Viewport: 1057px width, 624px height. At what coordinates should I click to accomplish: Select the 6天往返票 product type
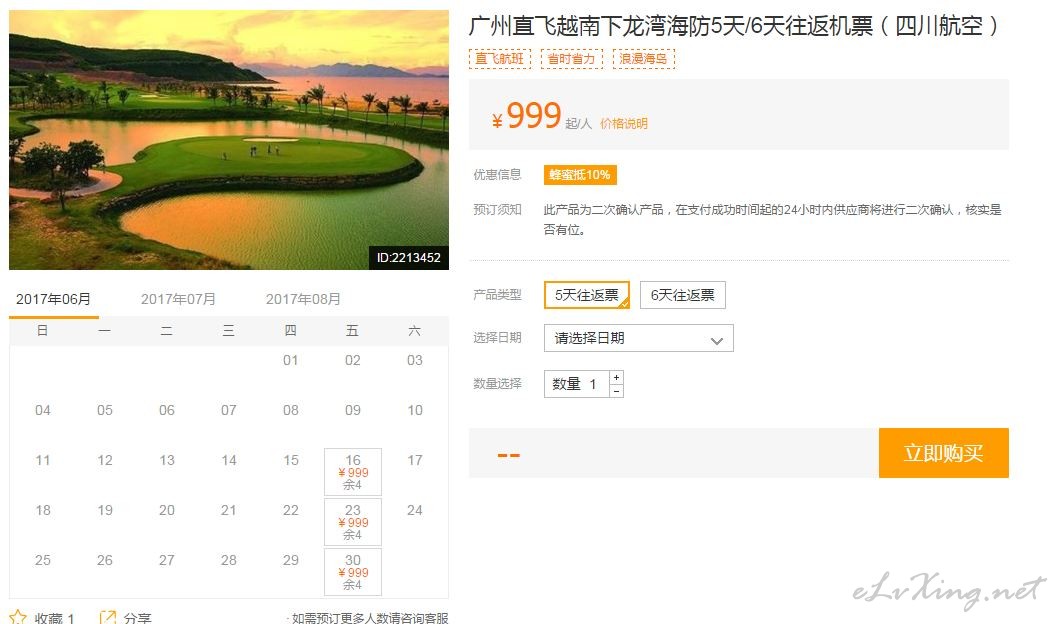[x=682, y=295]
